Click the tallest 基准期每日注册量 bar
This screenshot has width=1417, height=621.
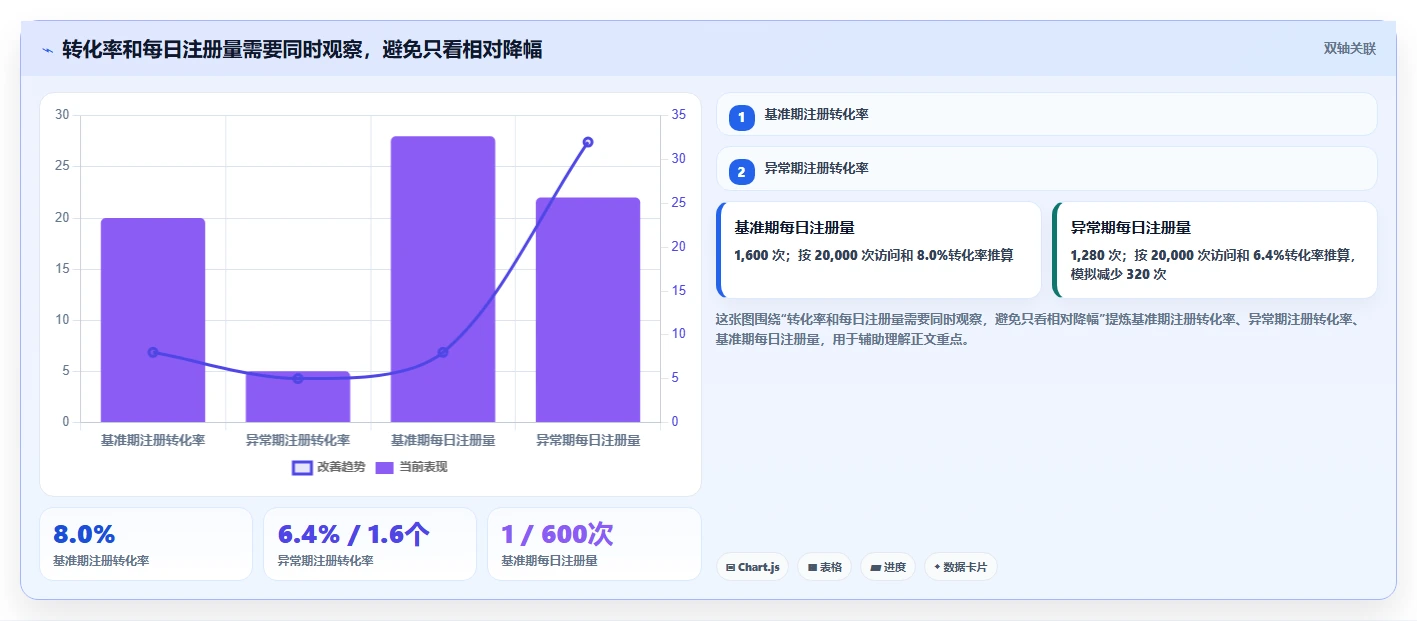click(x=443, y=279)
